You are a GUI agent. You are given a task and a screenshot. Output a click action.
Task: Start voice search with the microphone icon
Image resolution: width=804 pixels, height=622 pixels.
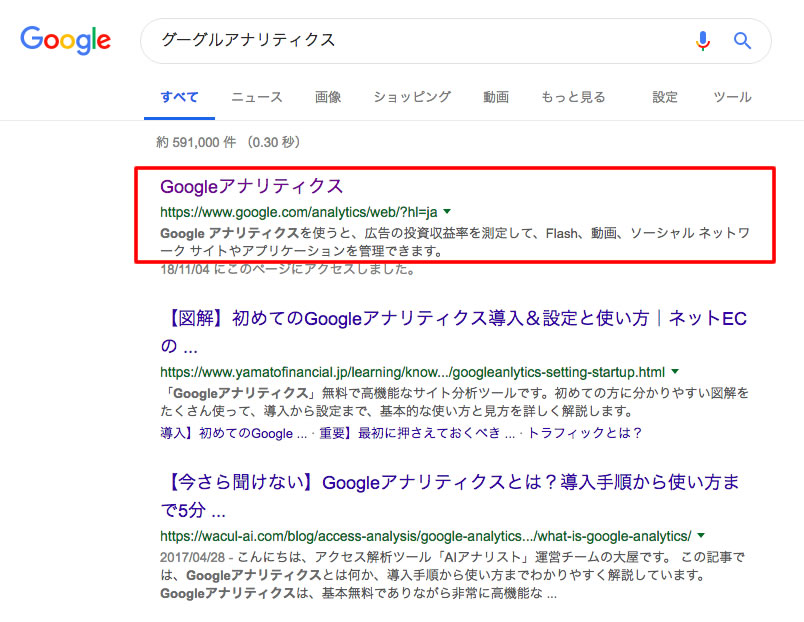click(703, 41)
